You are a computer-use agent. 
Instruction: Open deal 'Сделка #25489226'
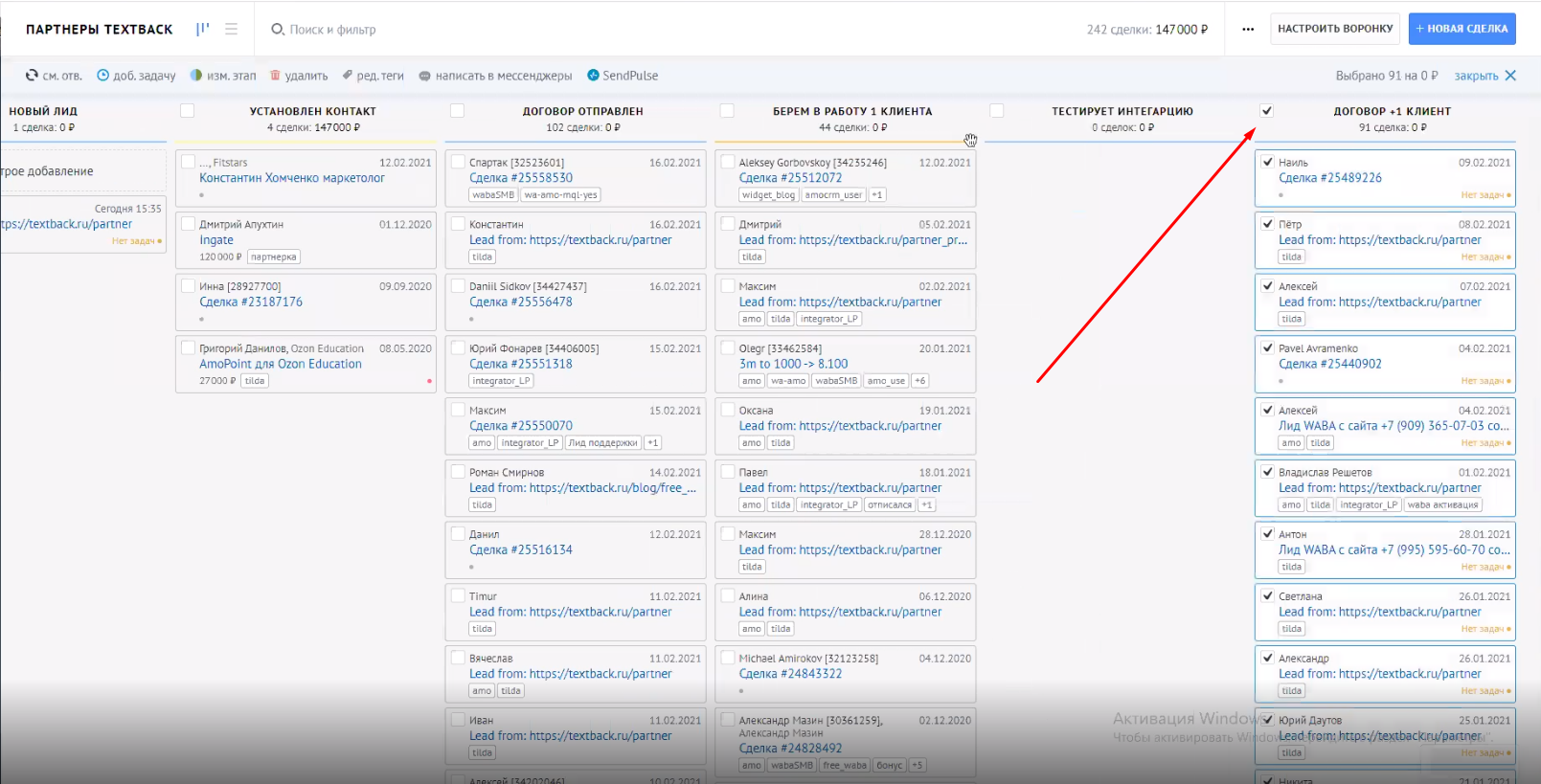(1330, 178)
